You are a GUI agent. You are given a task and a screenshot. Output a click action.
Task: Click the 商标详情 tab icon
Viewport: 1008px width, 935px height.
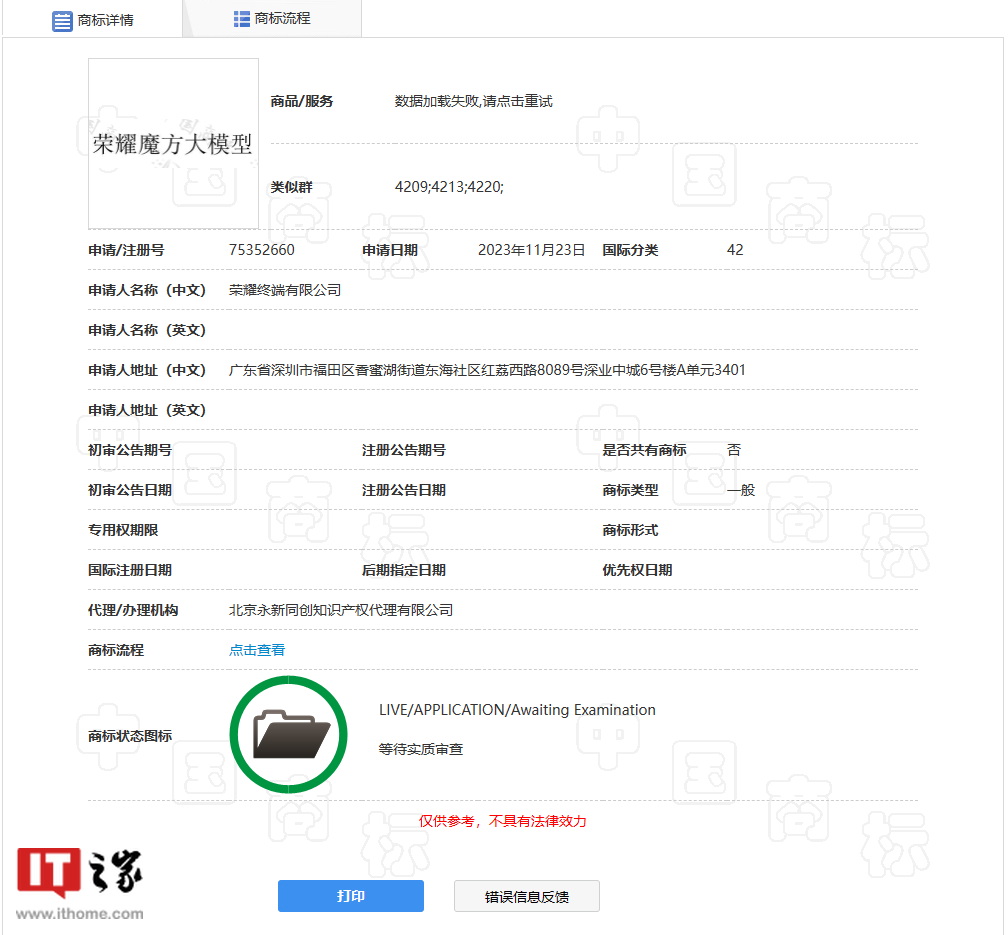tap(62, 21)
